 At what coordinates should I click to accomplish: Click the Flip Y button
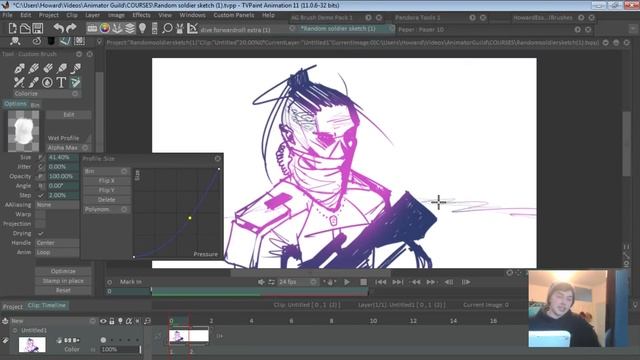tap(107, 190)
